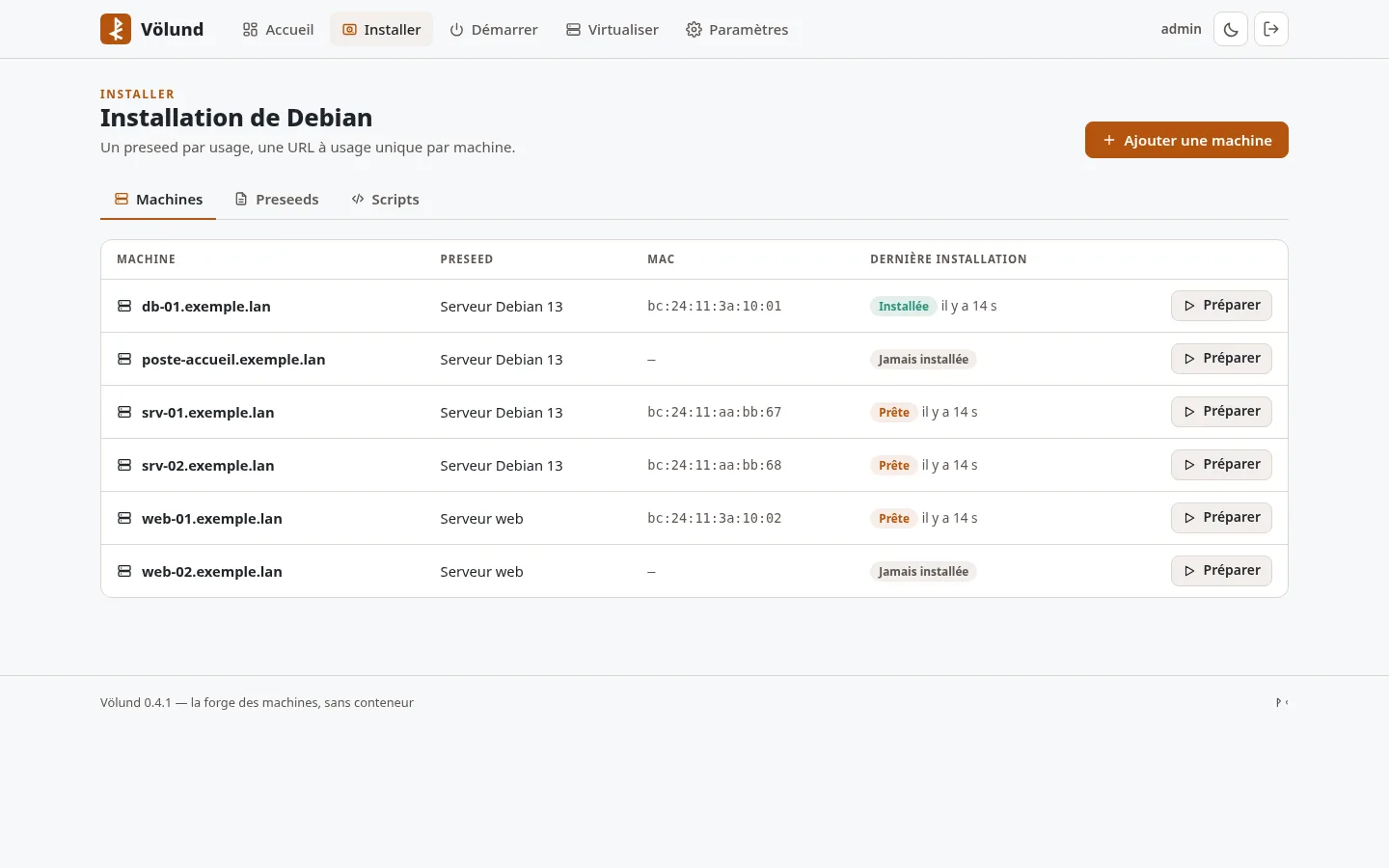Image resolution: width=1389 pixels, height=868 pixels.
Task: Switch to the Scripts tab
Action: pyautogui.click(x=386, y=199)
